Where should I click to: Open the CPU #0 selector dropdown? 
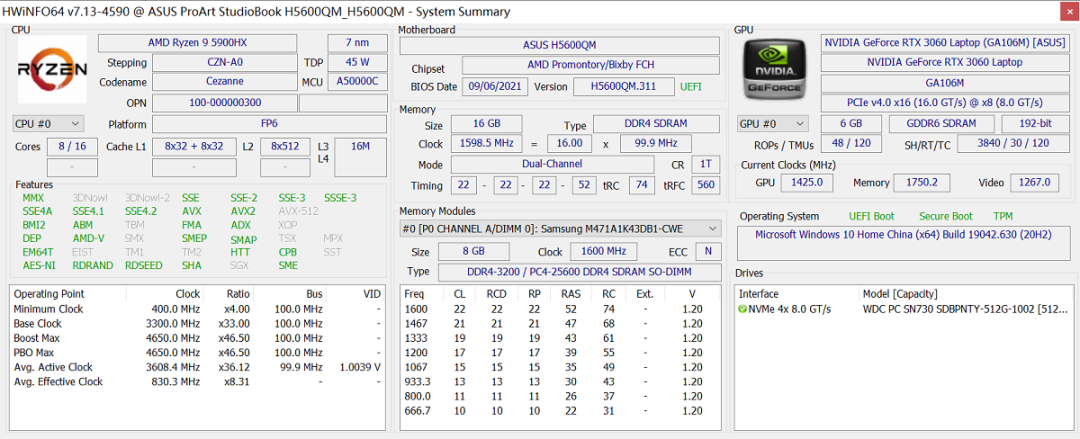point(48,124)
